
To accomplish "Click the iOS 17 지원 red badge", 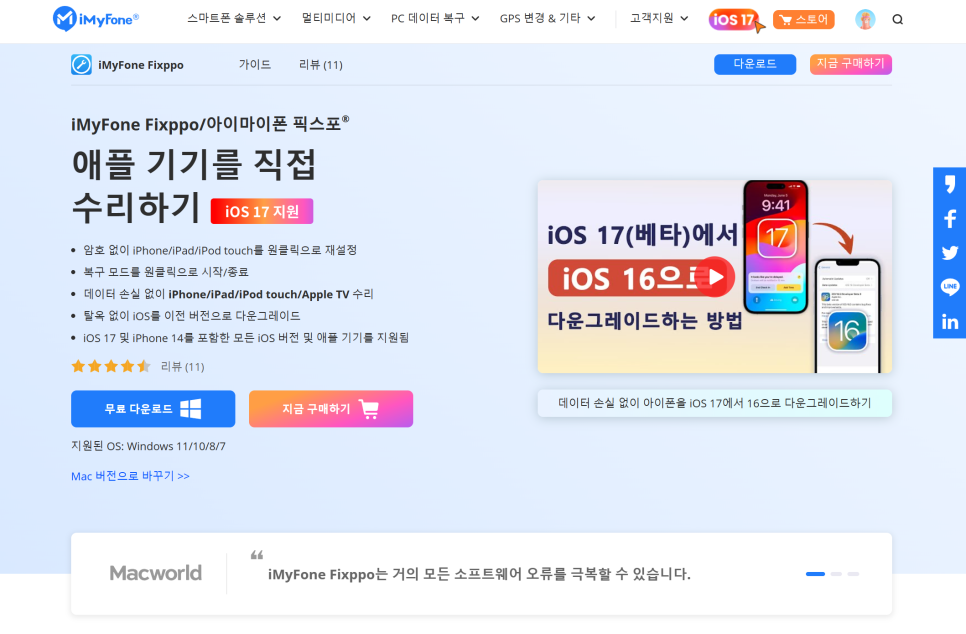I will (x=262, y=211).
